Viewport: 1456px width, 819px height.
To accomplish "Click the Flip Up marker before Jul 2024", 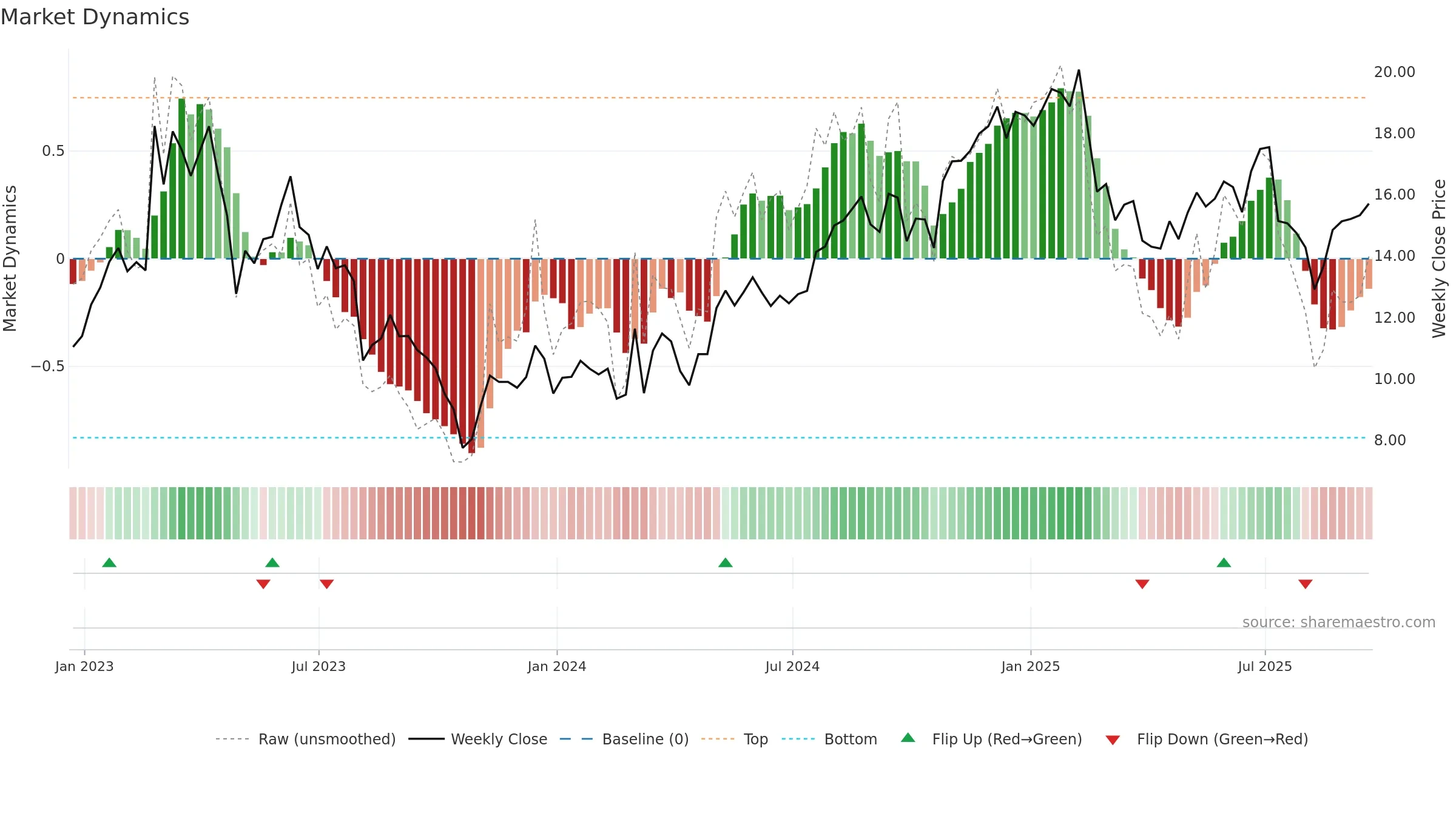I will (x=726, y=563).
